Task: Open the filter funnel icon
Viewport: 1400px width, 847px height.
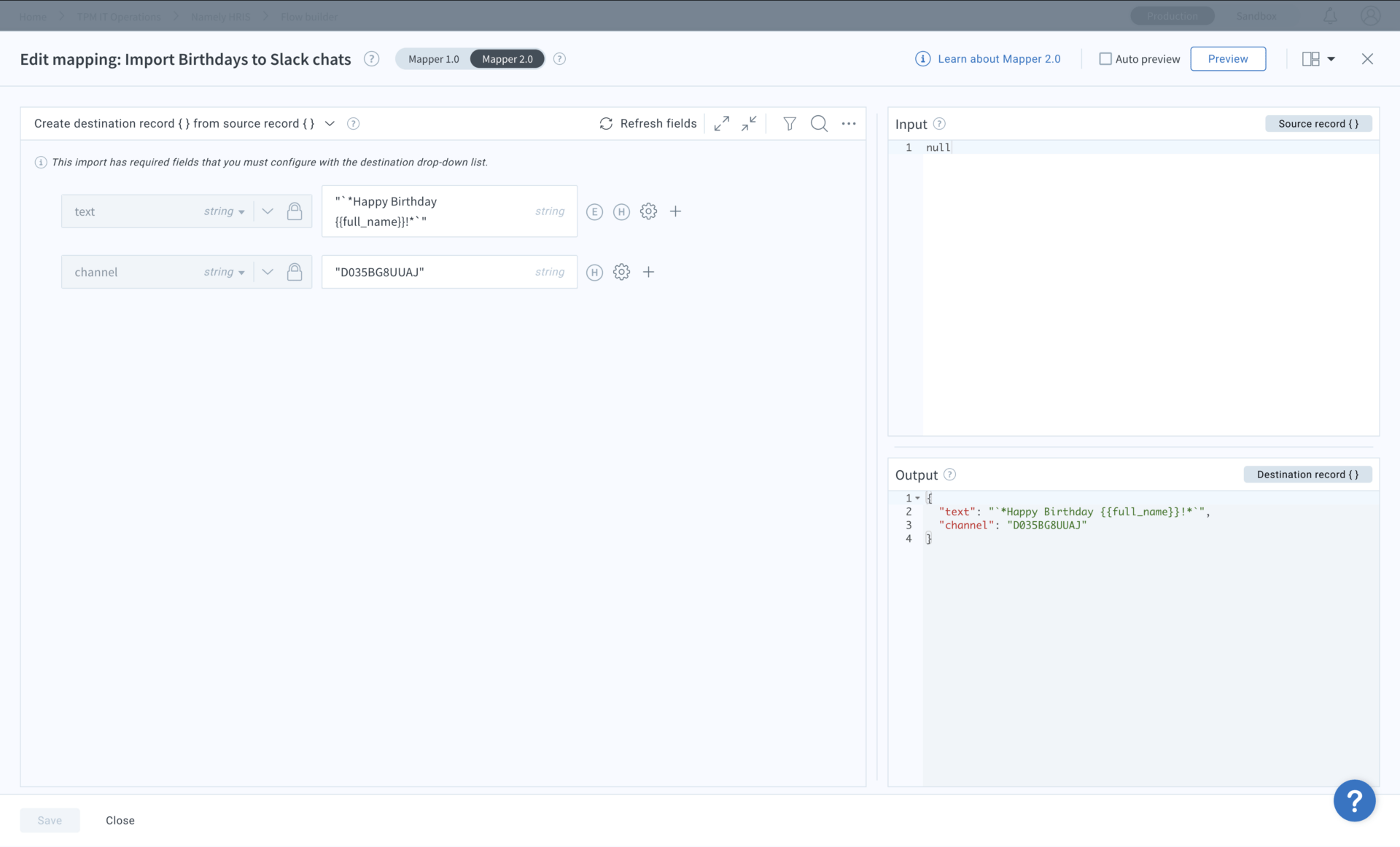Action: (x=789, y=124)
